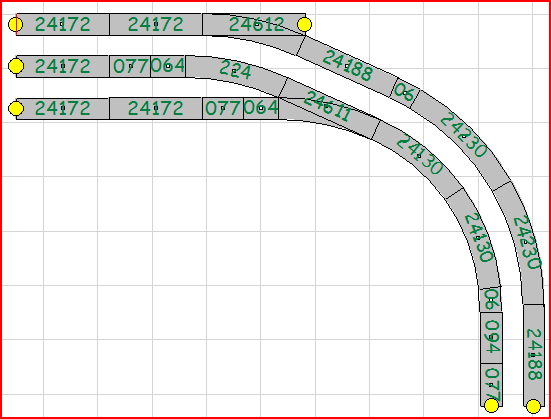Select yellow endpoint of the third-row track
The width and height of the screenshot is (551, 419).
(x=16, y=108)
